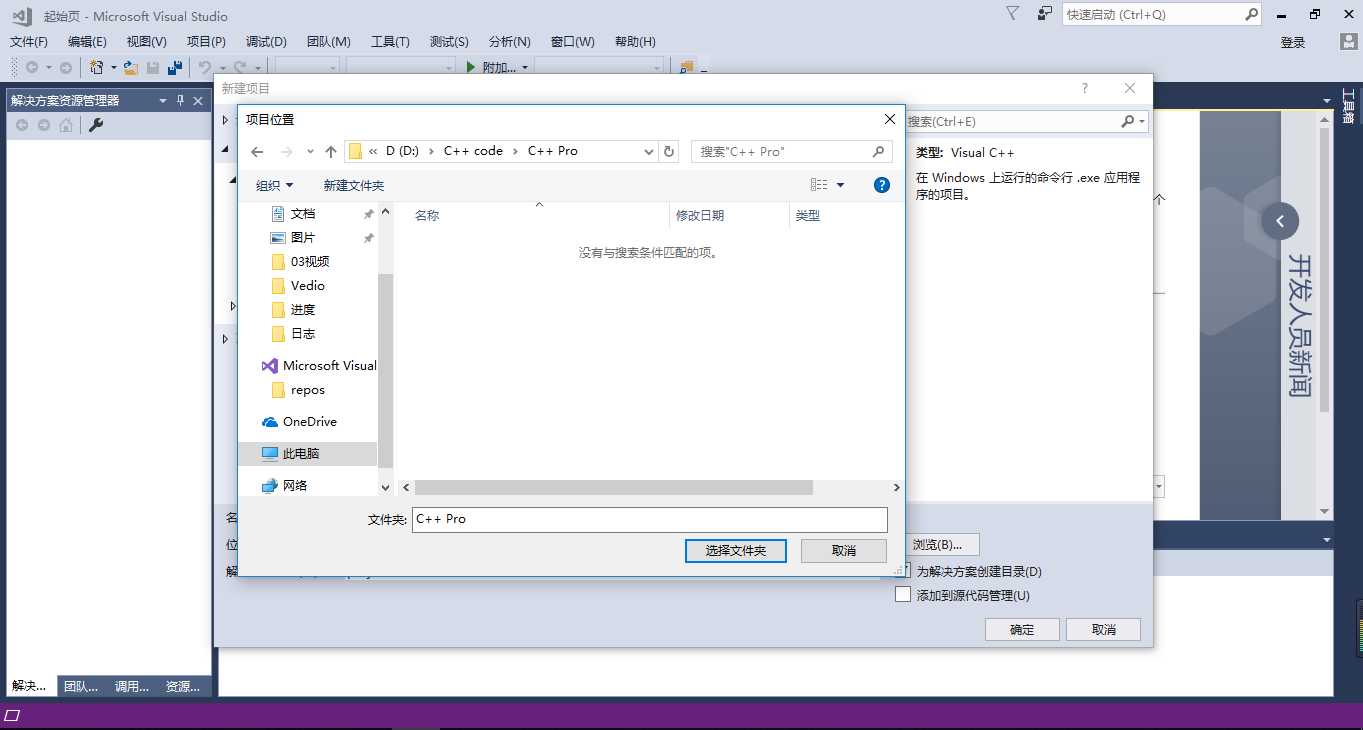Open the 附加 start dropdown arrow

click(x=526, y=67)
